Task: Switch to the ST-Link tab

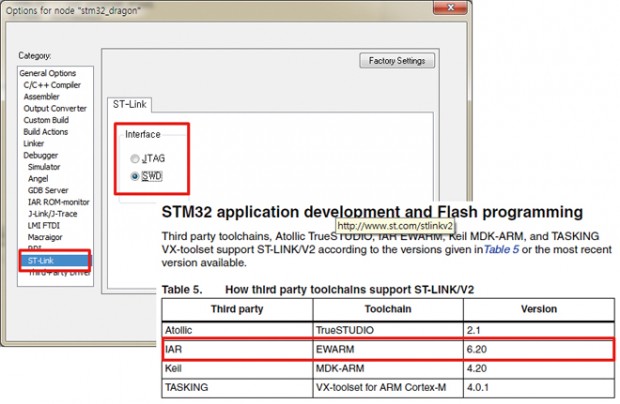Action: tap(130, 104)
